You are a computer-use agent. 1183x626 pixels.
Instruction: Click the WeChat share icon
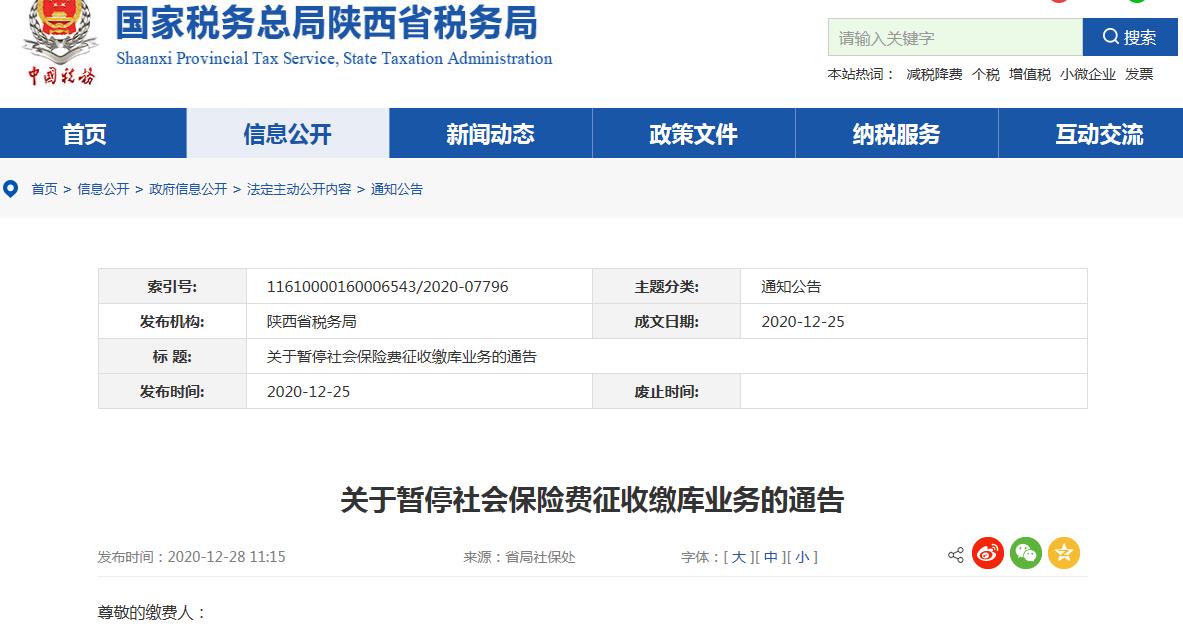coord(1026,554)
